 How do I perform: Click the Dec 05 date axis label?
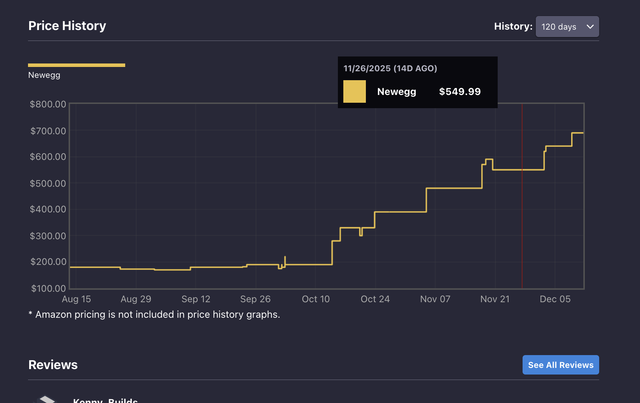pyautogui.click(x=555, y=299)
